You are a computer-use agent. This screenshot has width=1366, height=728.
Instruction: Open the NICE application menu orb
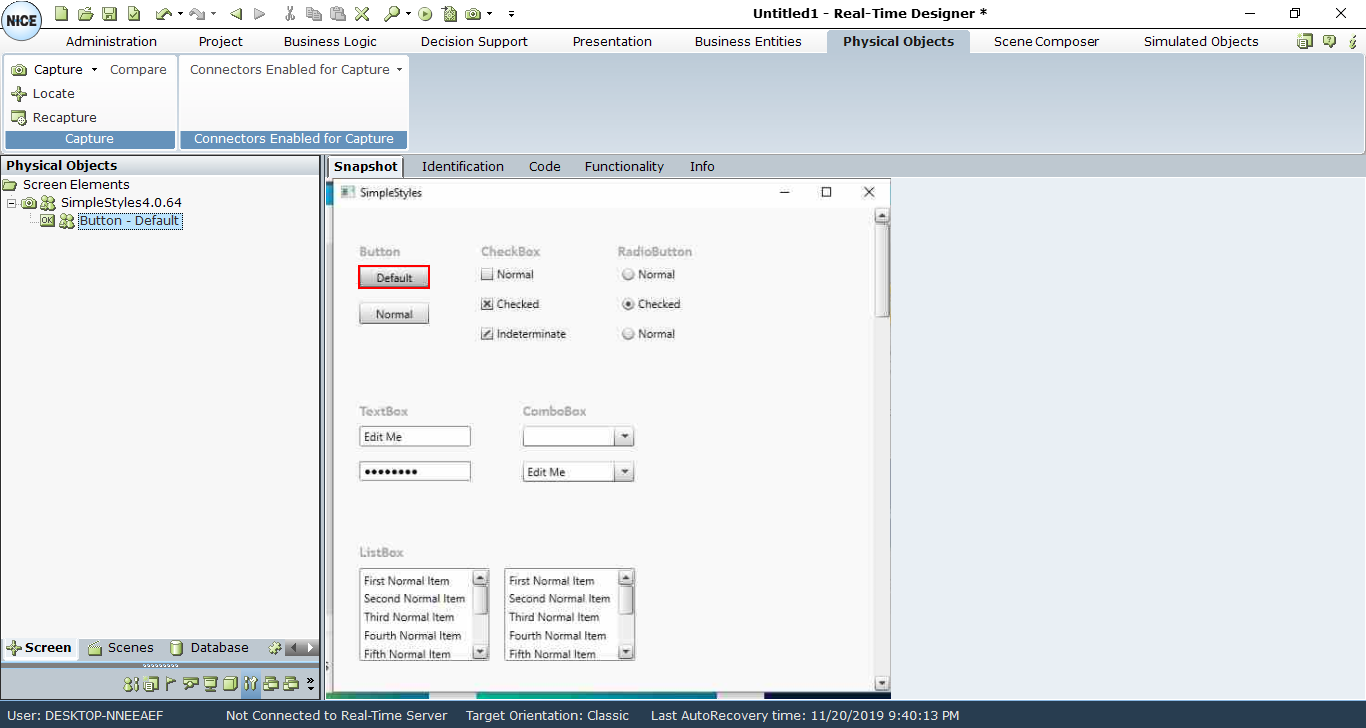pos(22,20)
